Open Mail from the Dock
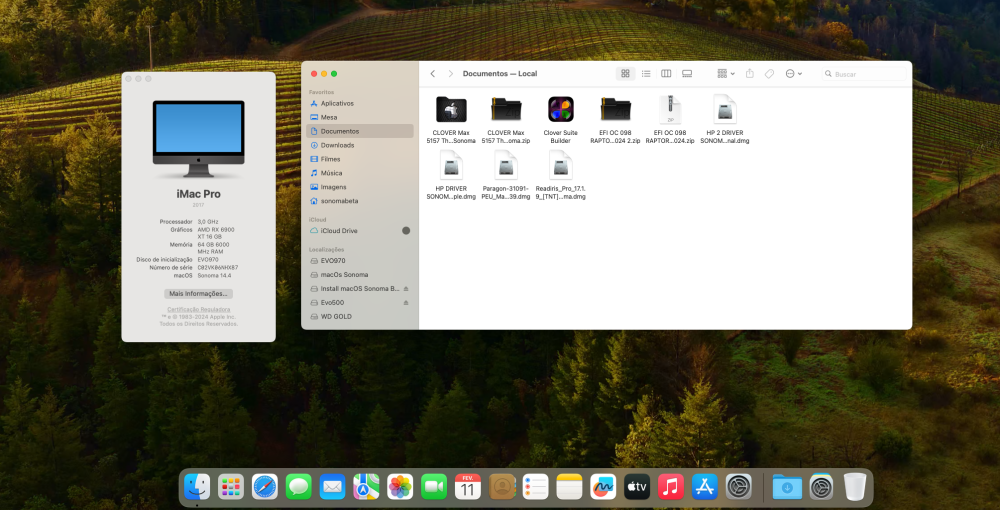Viewport: 1000px width, 510px height. pyautogui.click(x=332, y=488)
